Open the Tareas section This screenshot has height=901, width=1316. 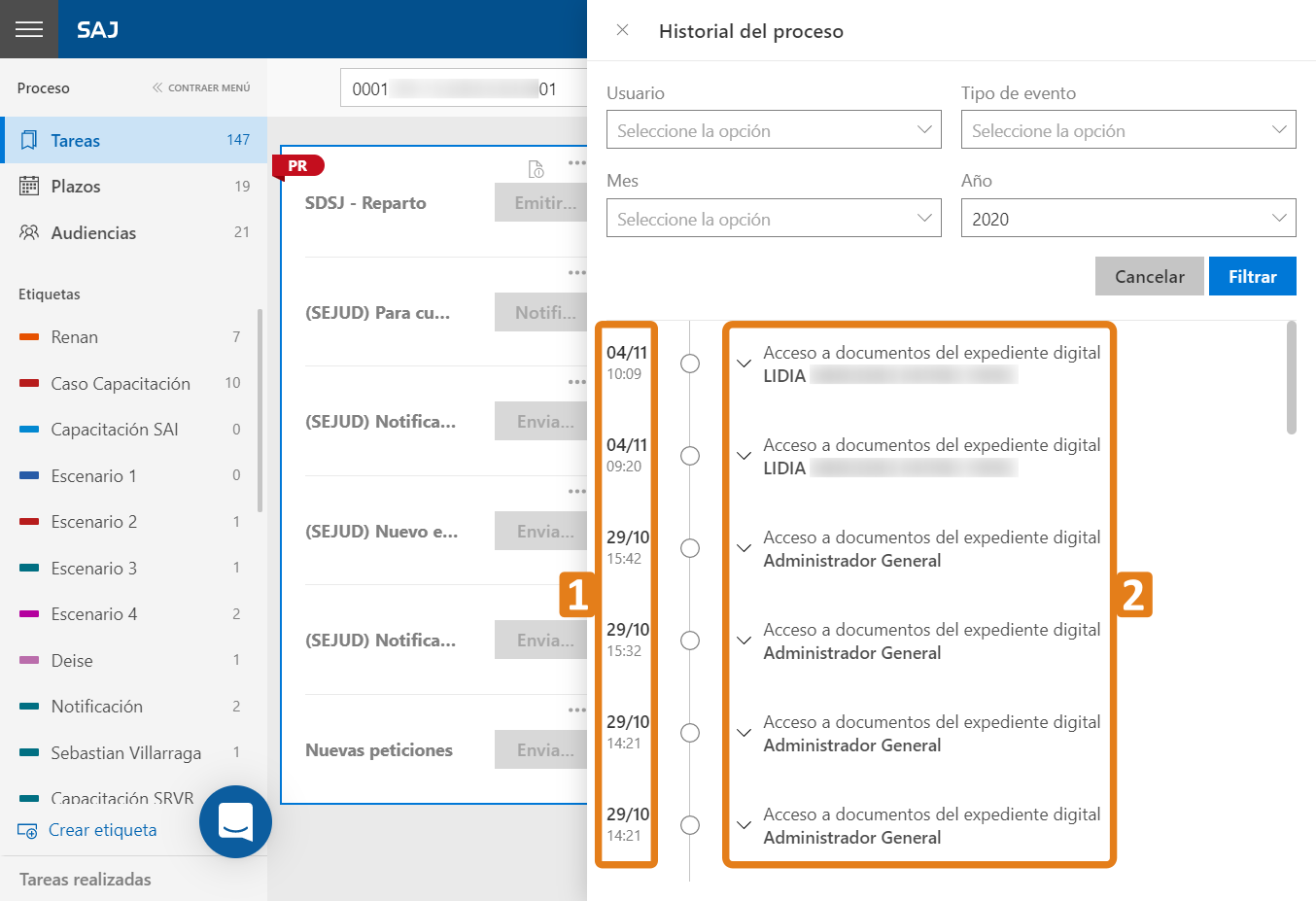[x=133, y=140]
